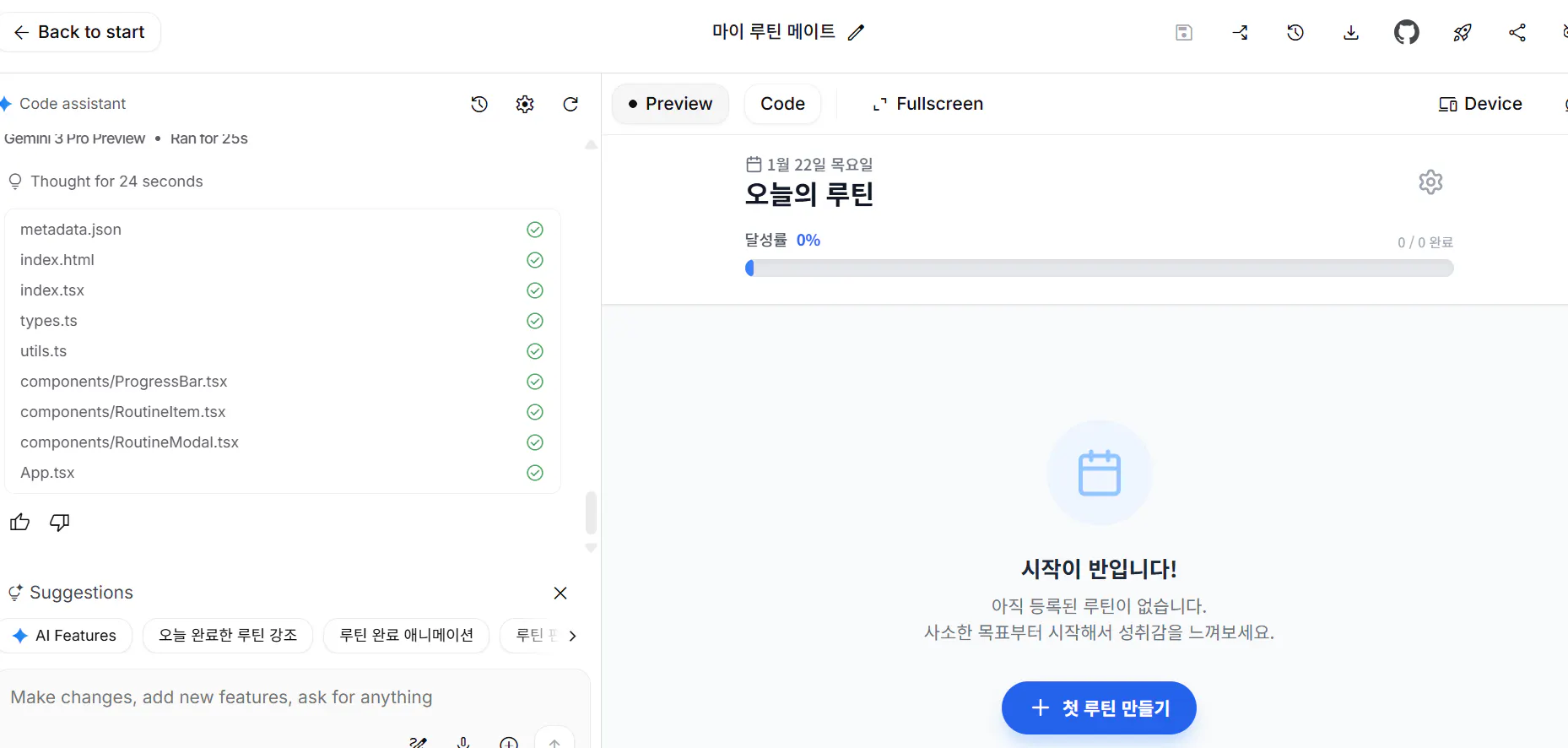Open types.ts file row

tap(282, 321)
